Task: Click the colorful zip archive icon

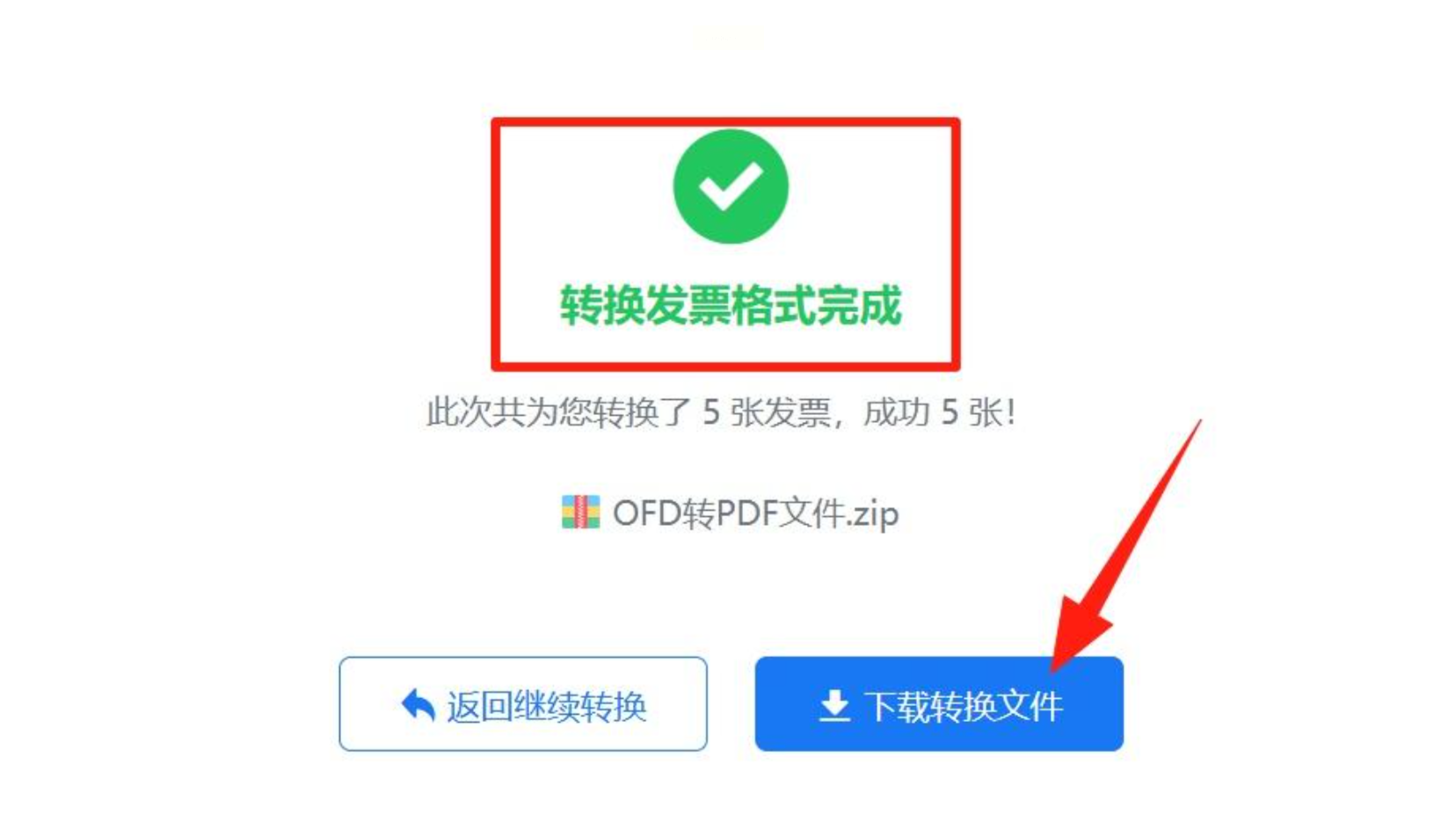Action: tap(580, 512)
